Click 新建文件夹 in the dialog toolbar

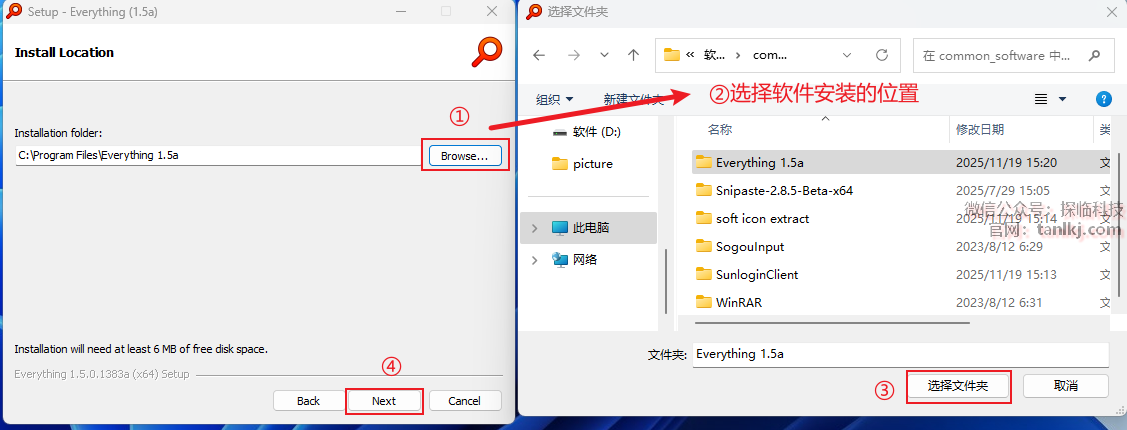tap(632, 99)
